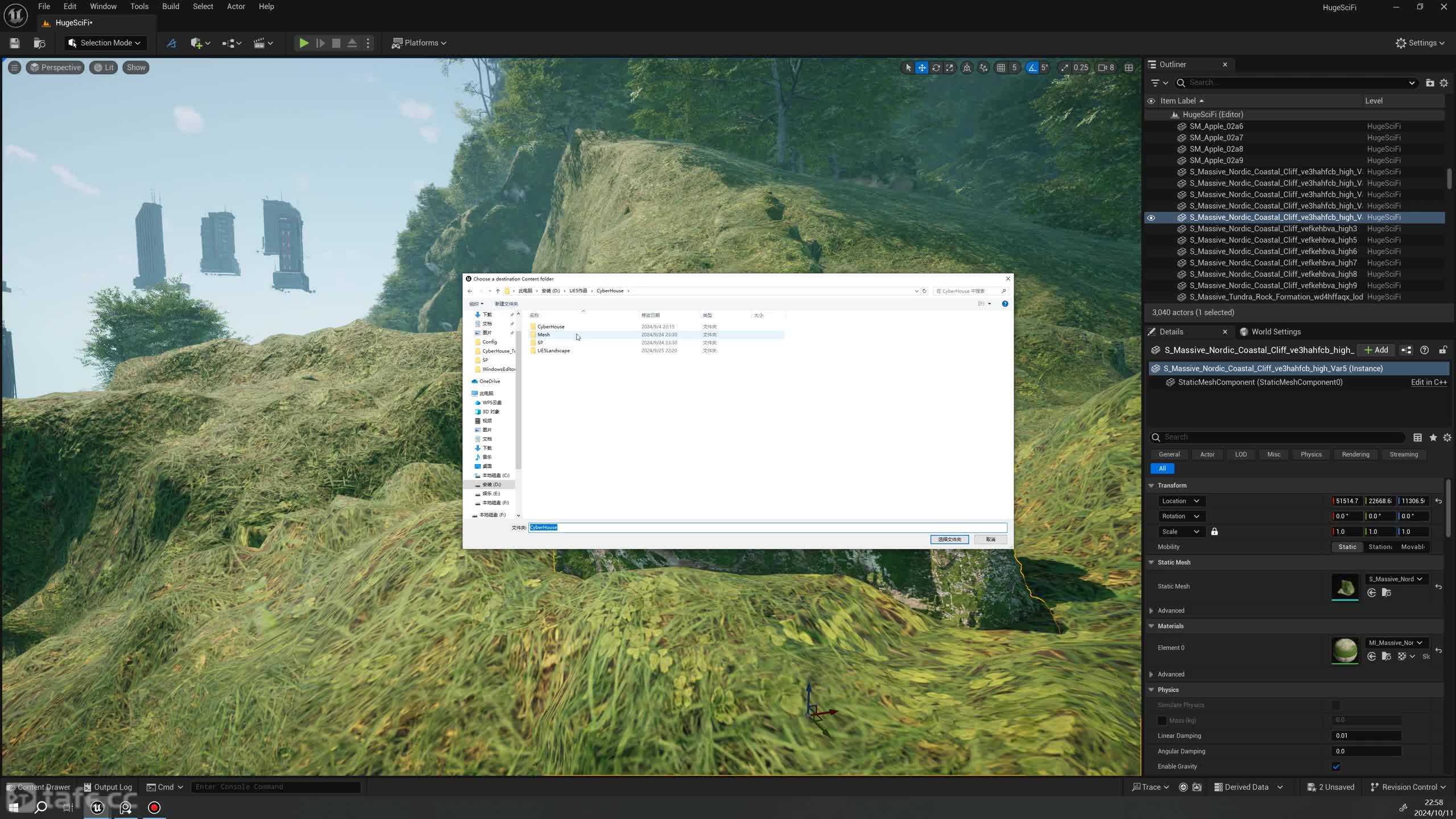This screenshot has height=819, width=1456.
Task: Toggle grid snapping in viewport
Action: [1001, 68]
